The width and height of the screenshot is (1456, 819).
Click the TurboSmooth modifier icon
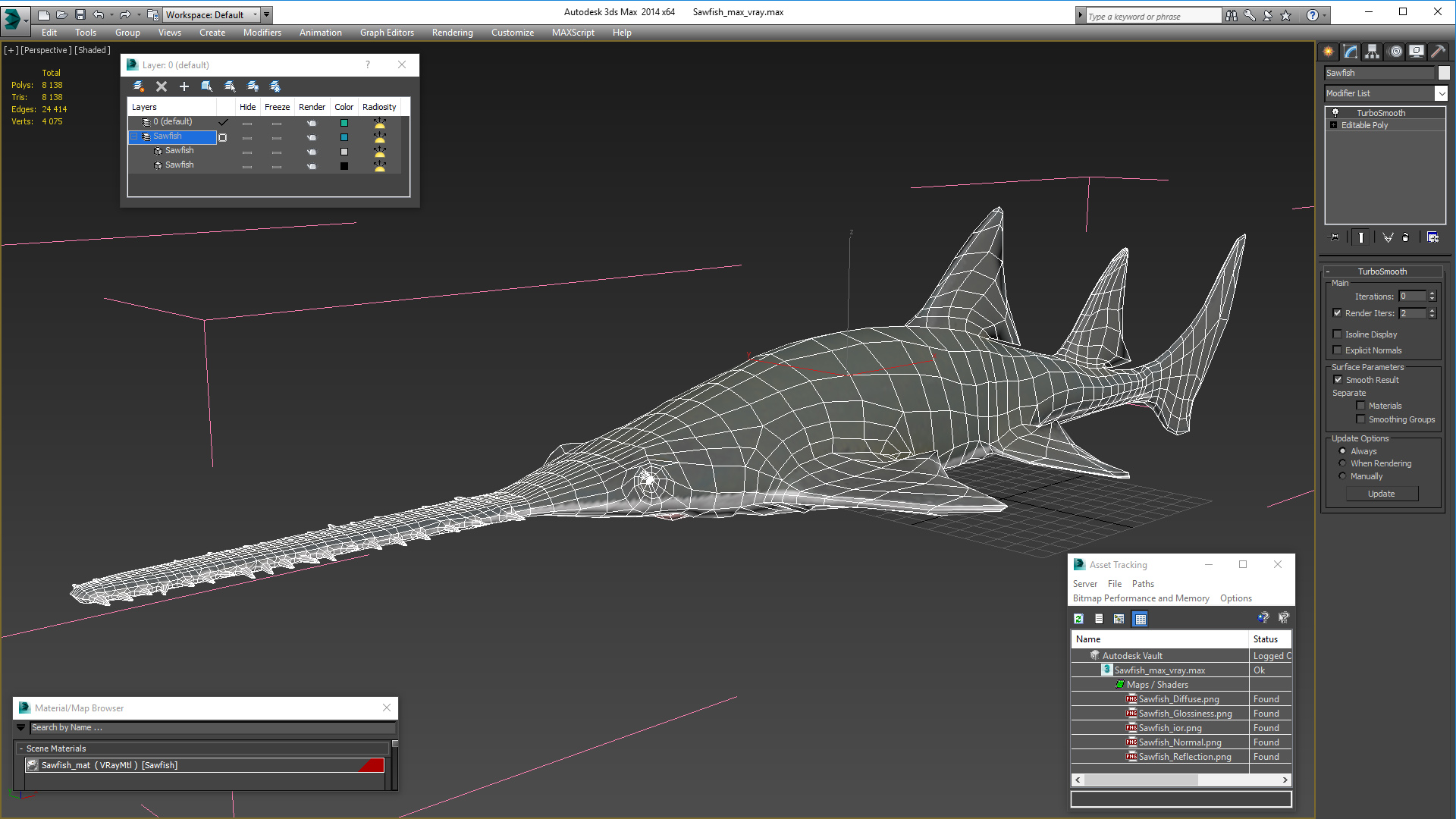pyautogui.click(x=1334, y=112)
